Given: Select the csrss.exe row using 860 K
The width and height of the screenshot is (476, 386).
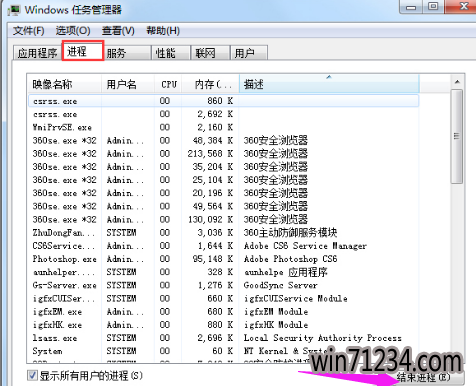Looking at the screenshot, I should coord(223,101).
